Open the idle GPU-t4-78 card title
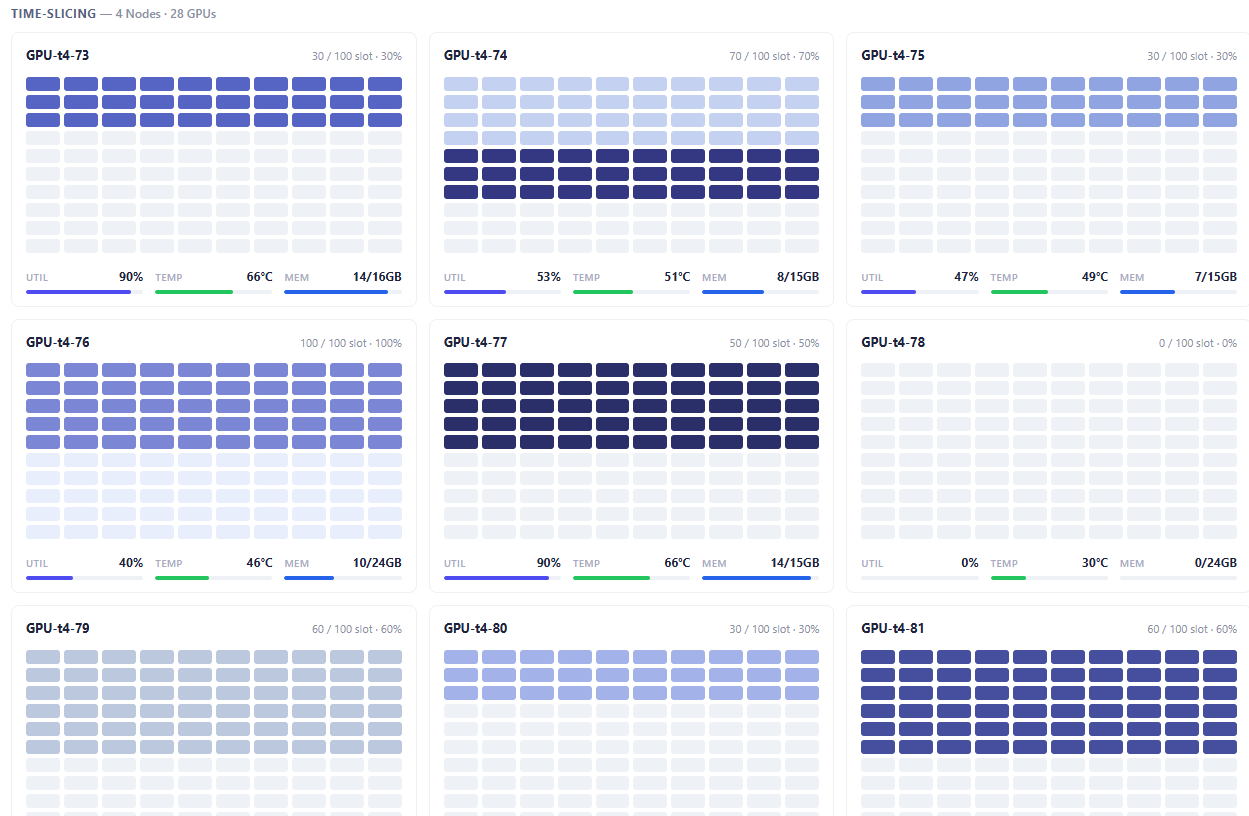Viewport: 1249px width, 816px height. click(893, 342)
